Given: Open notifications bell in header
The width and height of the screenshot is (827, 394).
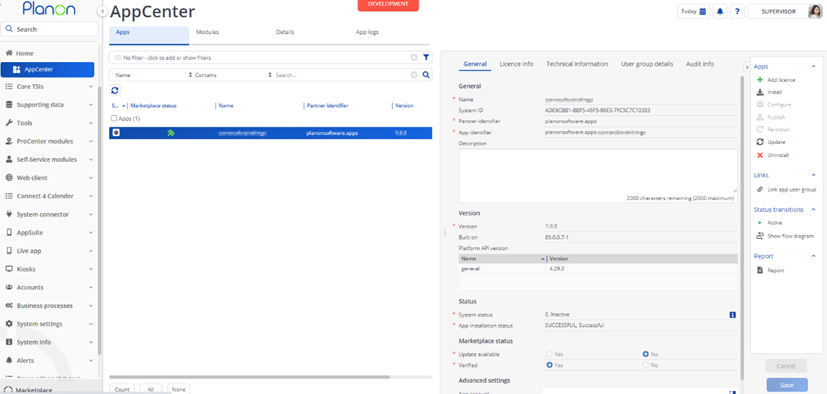Looking at the screenshot, I should (x=719, y=11).
